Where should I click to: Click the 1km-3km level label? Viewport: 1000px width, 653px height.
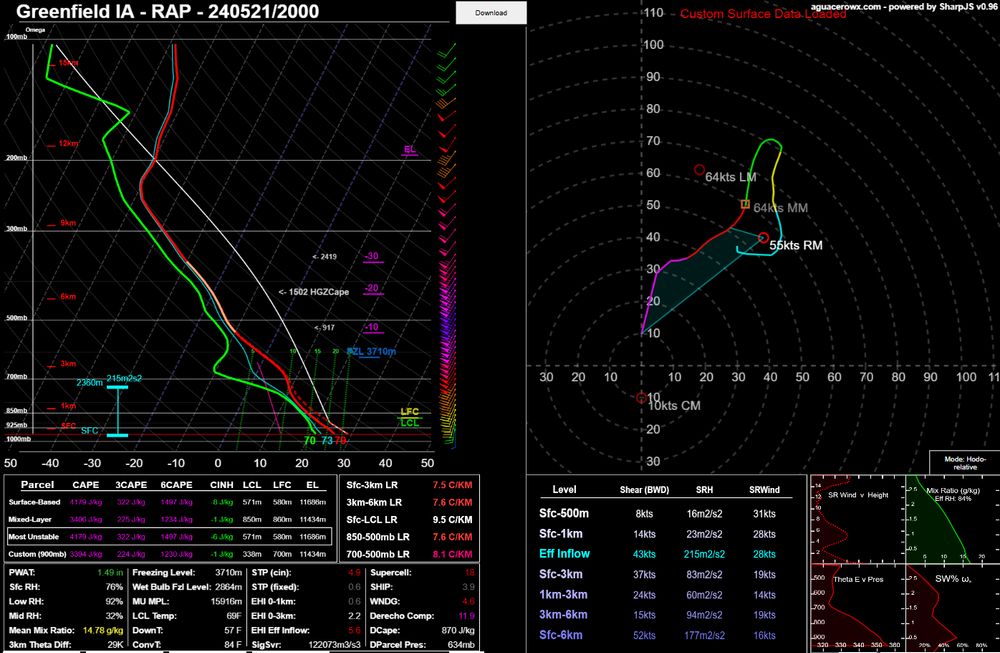point(563,594)
